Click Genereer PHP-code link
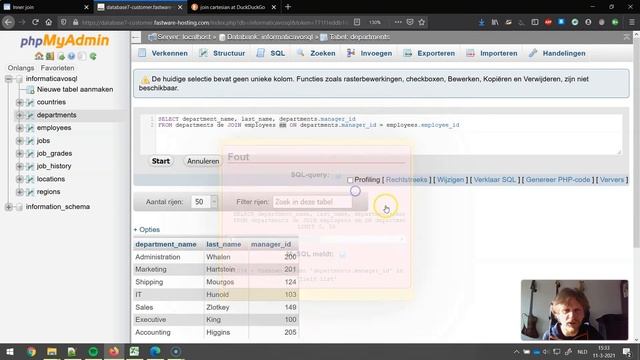Screen dimensions: 640x360 (558, 180)
